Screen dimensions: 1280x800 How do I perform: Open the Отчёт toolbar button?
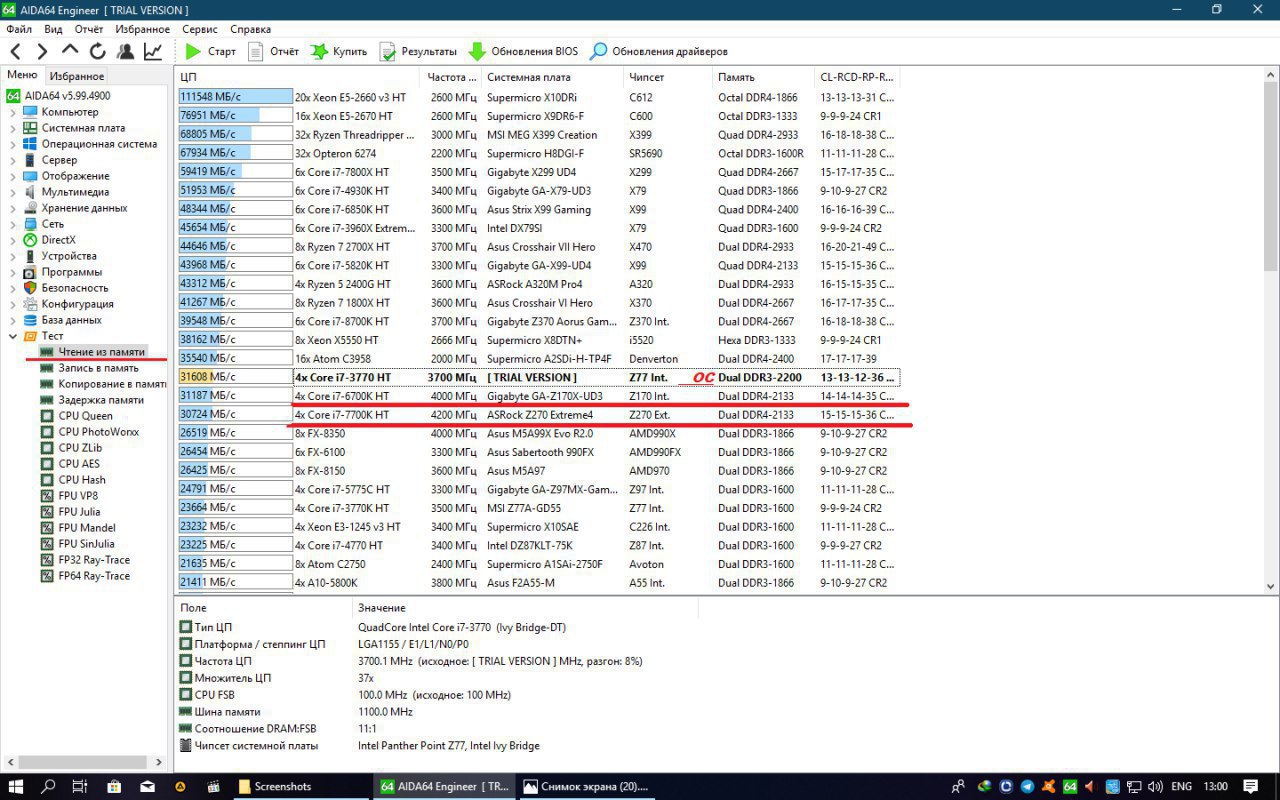(273, 51)
